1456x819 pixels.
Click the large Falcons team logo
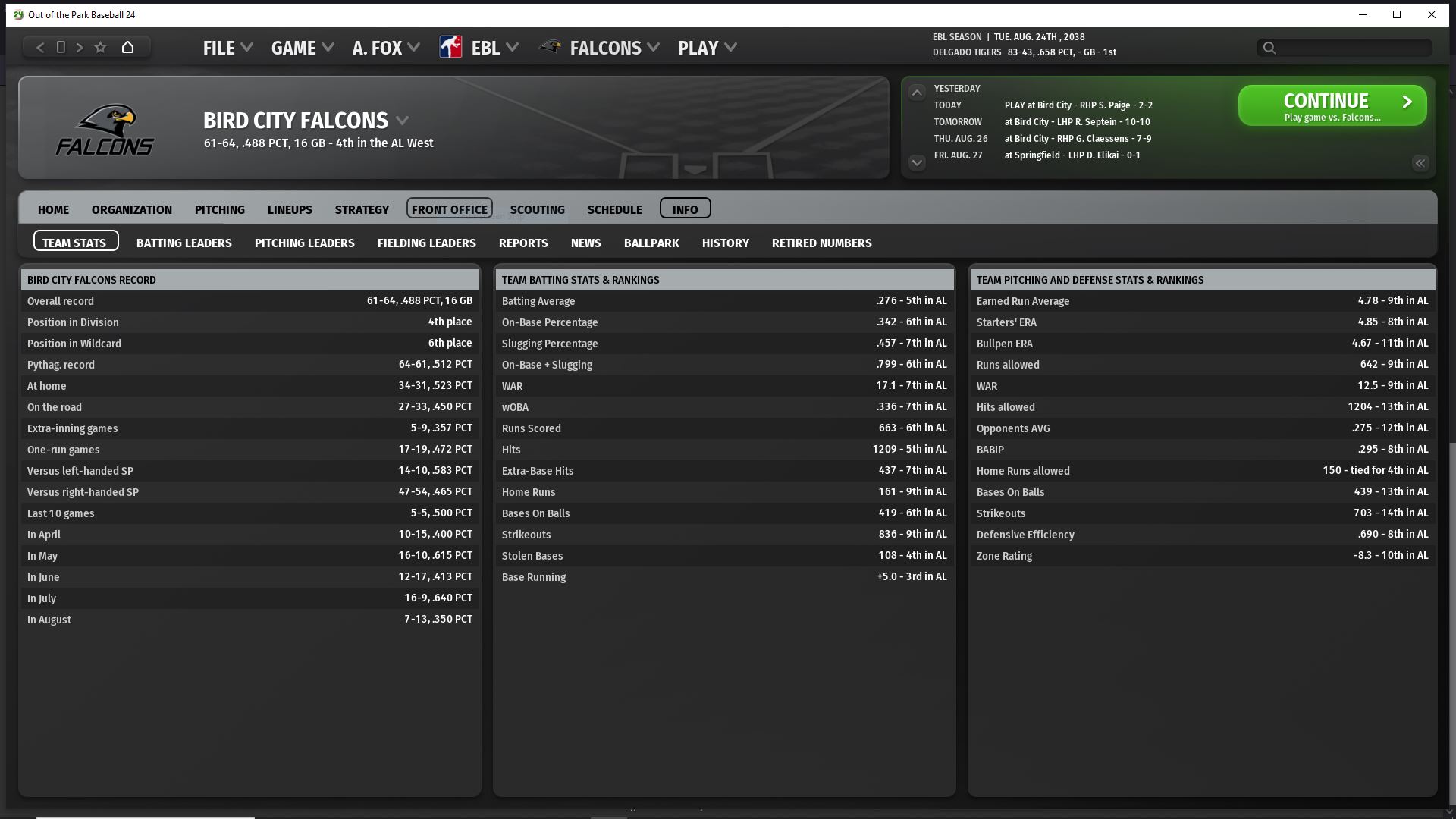tap(105, 130)
